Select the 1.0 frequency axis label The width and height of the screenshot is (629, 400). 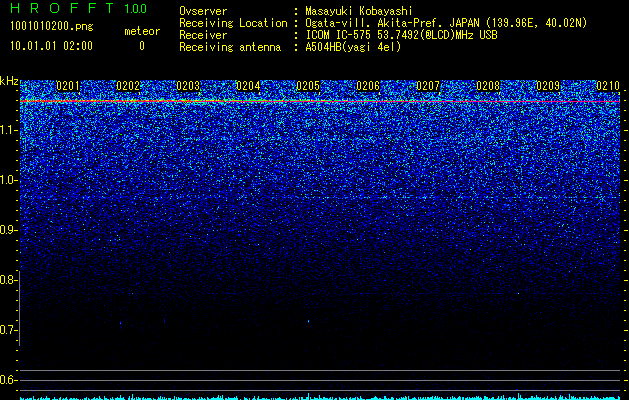[x=9, y=181]
